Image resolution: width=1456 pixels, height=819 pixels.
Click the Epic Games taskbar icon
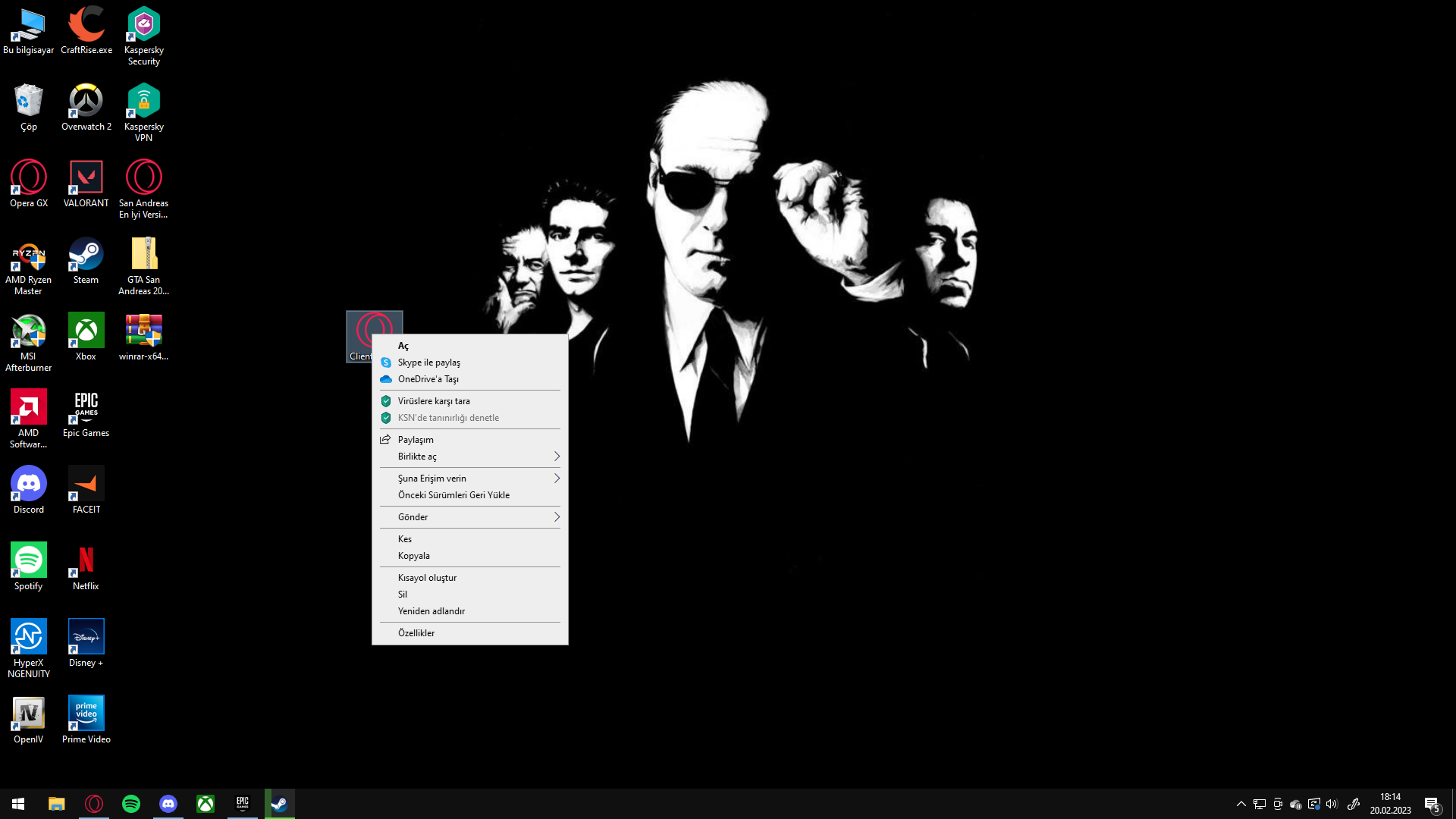point(243,804)
